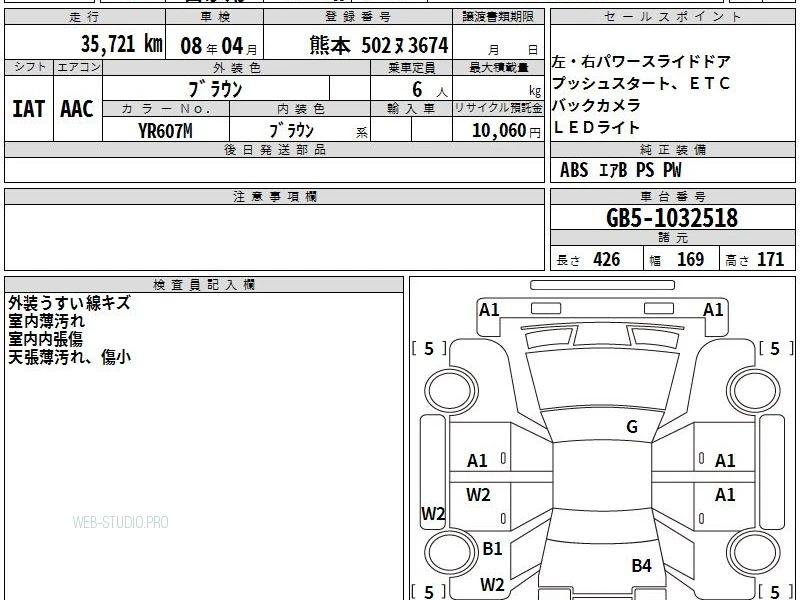Select the line 左・右パワースライドドア

(641, 62)
